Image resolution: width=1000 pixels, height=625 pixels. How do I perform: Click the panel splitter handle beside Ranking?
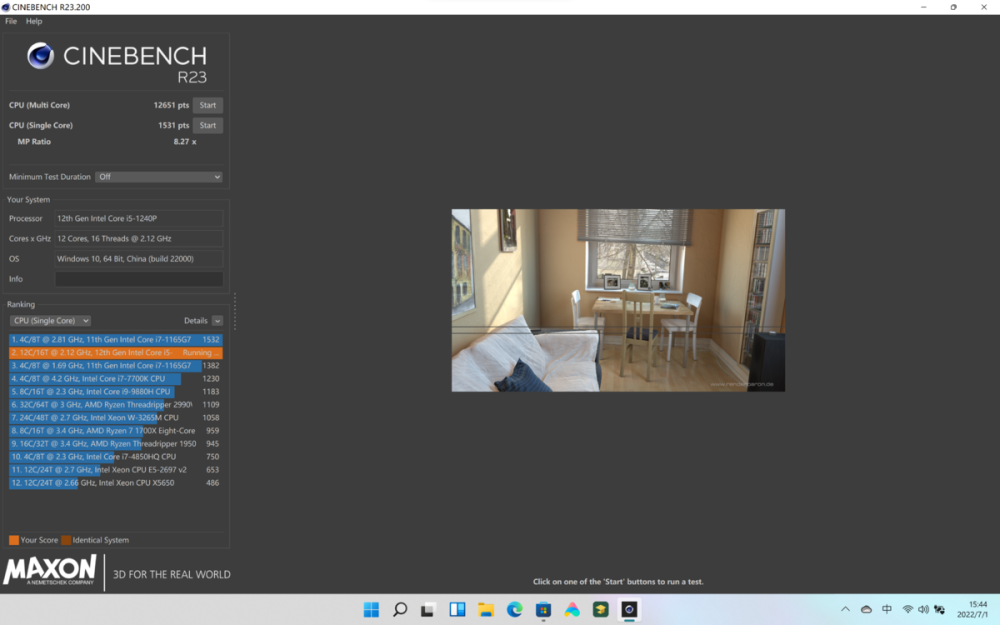235,312
